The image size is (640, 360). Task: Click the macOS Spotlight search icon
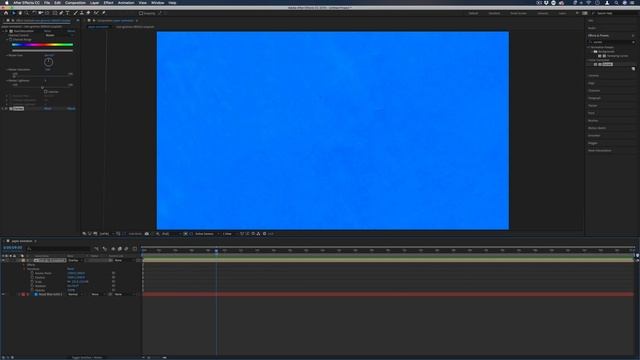click(616, 2)
